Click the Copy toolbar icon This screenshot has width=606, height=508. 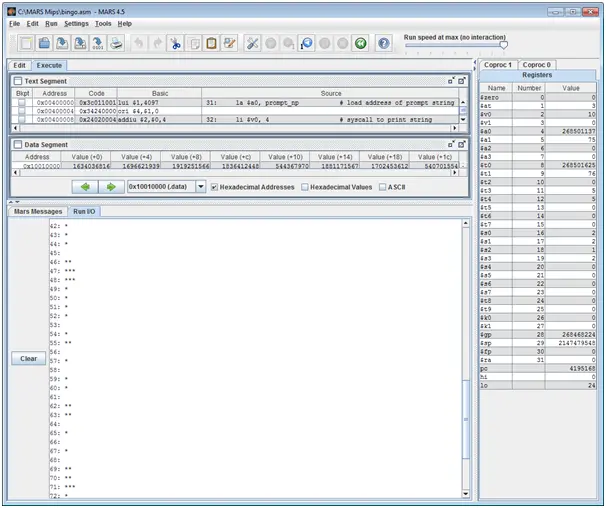[x=193, y=43]
